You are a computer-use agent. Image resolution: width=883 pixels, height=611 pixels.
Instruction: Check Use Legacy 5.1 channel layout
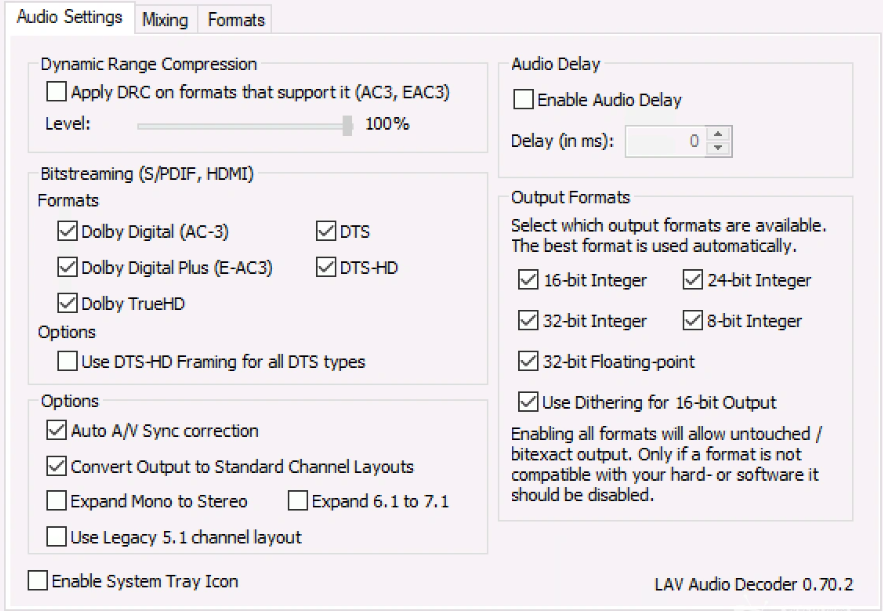[57, 537]
